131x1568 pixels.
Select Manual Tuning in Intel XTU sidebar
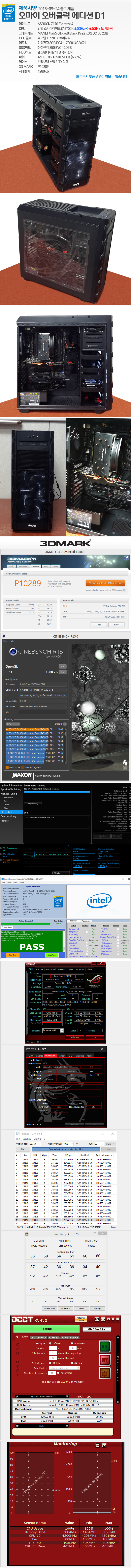click(9, 794)
